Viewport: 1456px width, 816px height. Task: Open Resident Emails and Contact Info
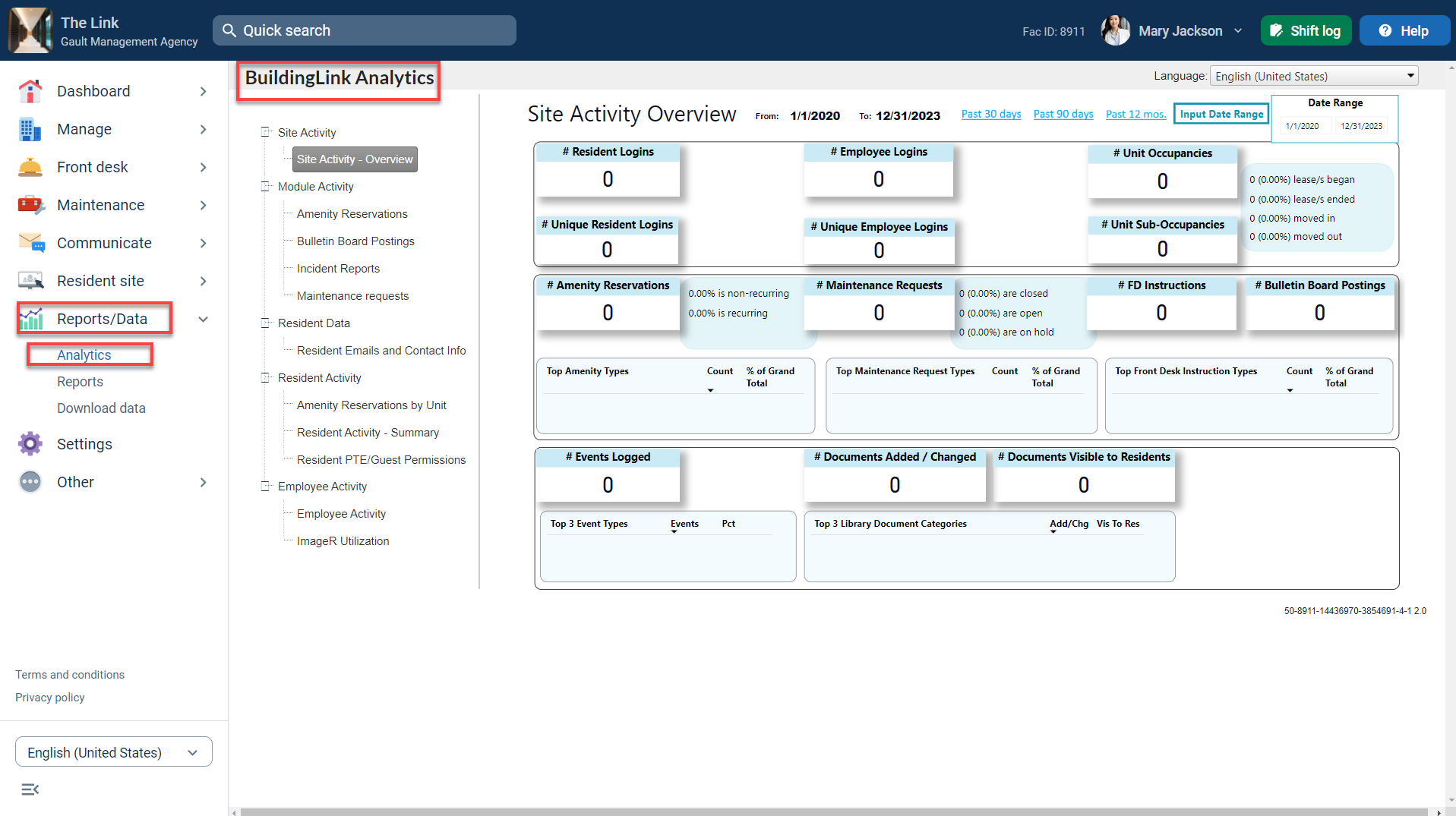tap(381, 351)
